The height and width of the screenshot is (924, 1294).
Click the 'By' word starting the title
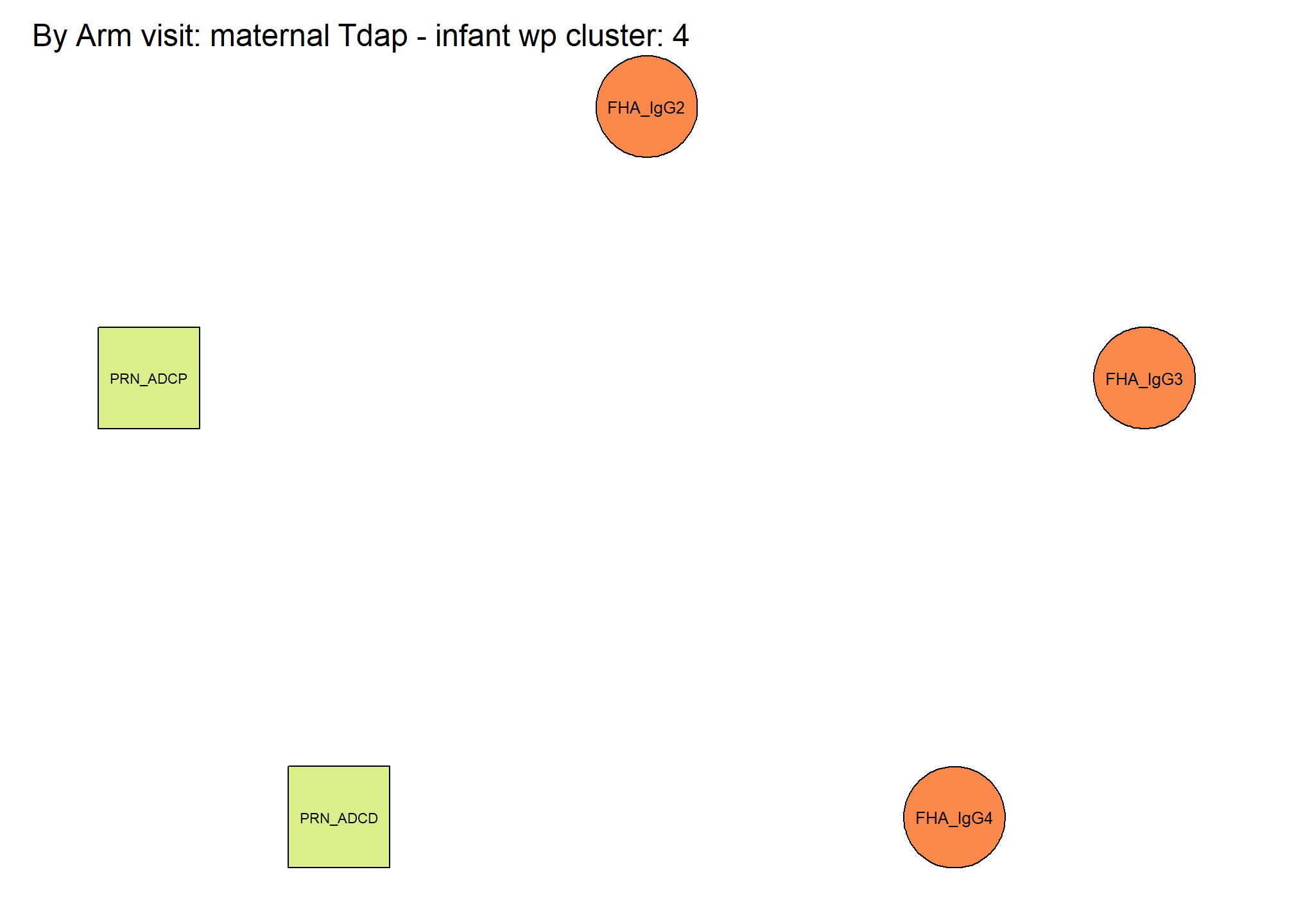point(49,37)
